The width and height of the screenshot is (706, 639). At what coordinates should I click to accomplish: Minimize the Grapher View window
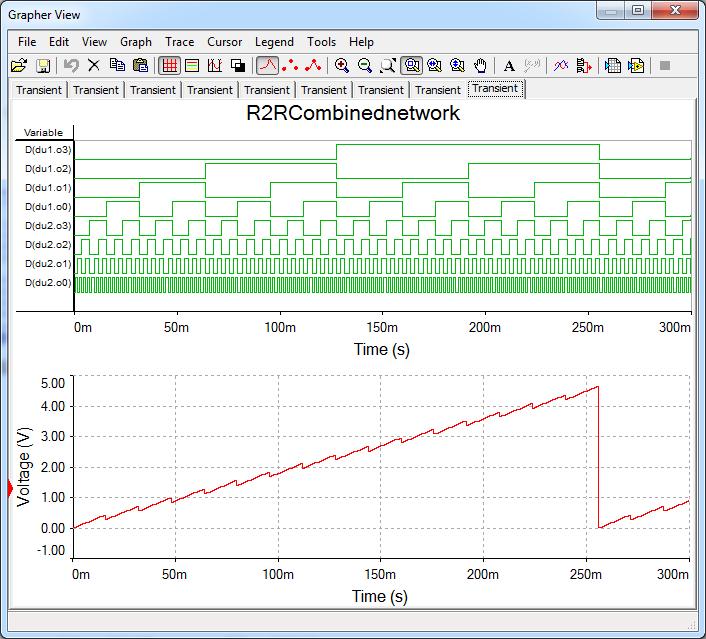pos(611,10)
